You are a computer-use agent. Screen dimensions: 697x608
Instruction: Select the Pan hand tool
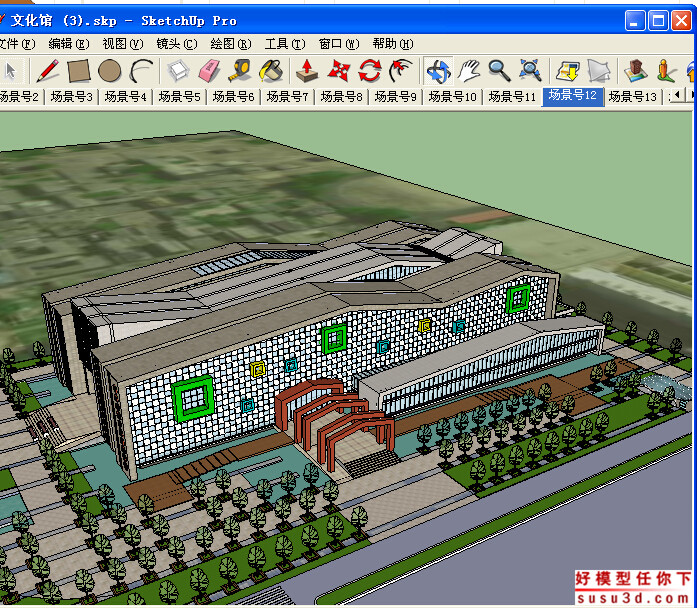point(469,71)
